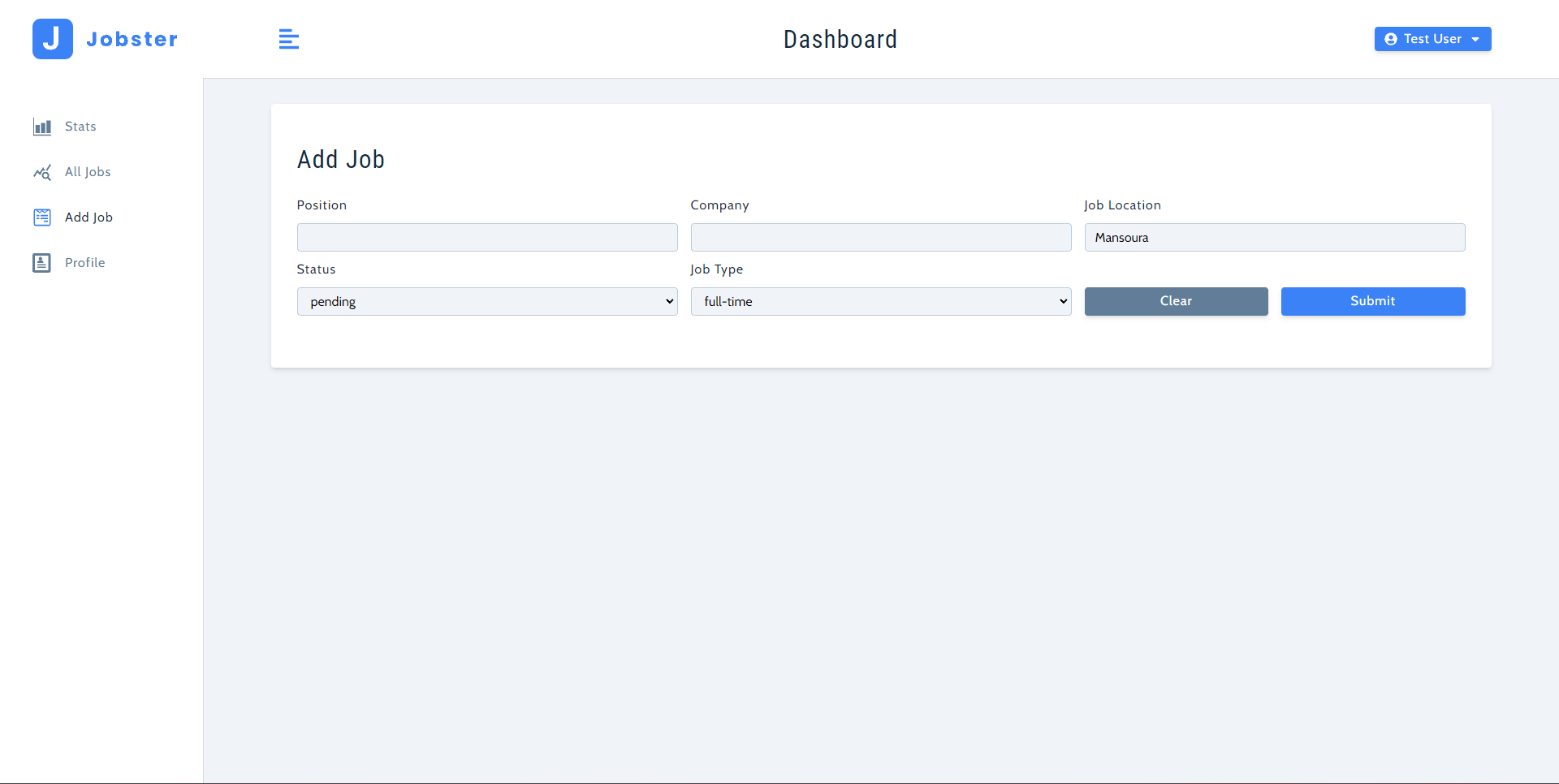1559x784 pixels.
Task: Open the Status dropdown showing pending
Action: [x=486, y=301]
